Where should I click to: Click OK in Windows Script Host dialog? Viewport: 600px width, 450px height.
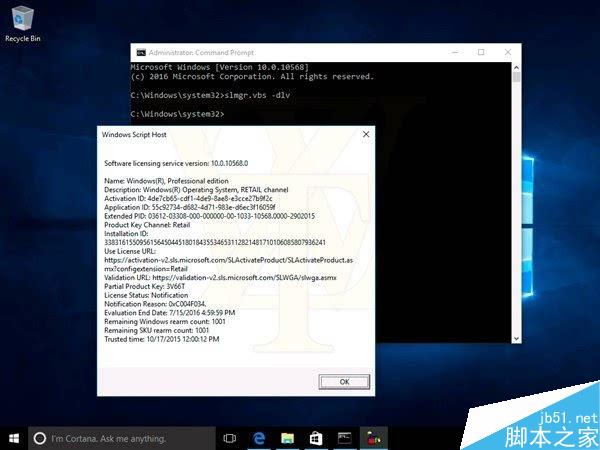pos(344,382)
